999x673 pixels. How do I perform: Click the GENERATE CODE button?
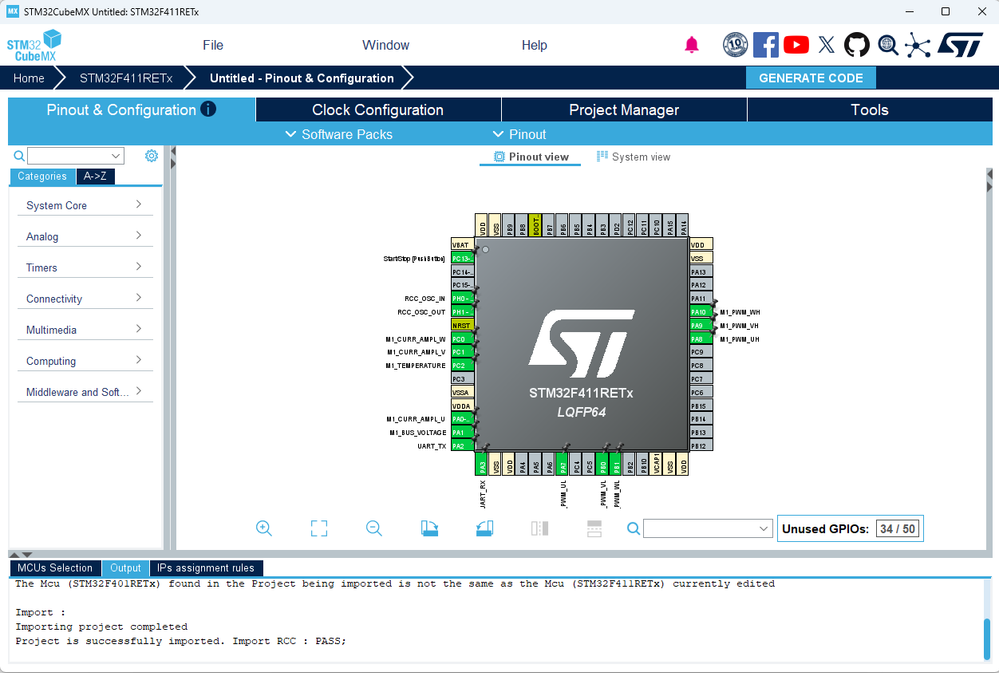point(810,78)
